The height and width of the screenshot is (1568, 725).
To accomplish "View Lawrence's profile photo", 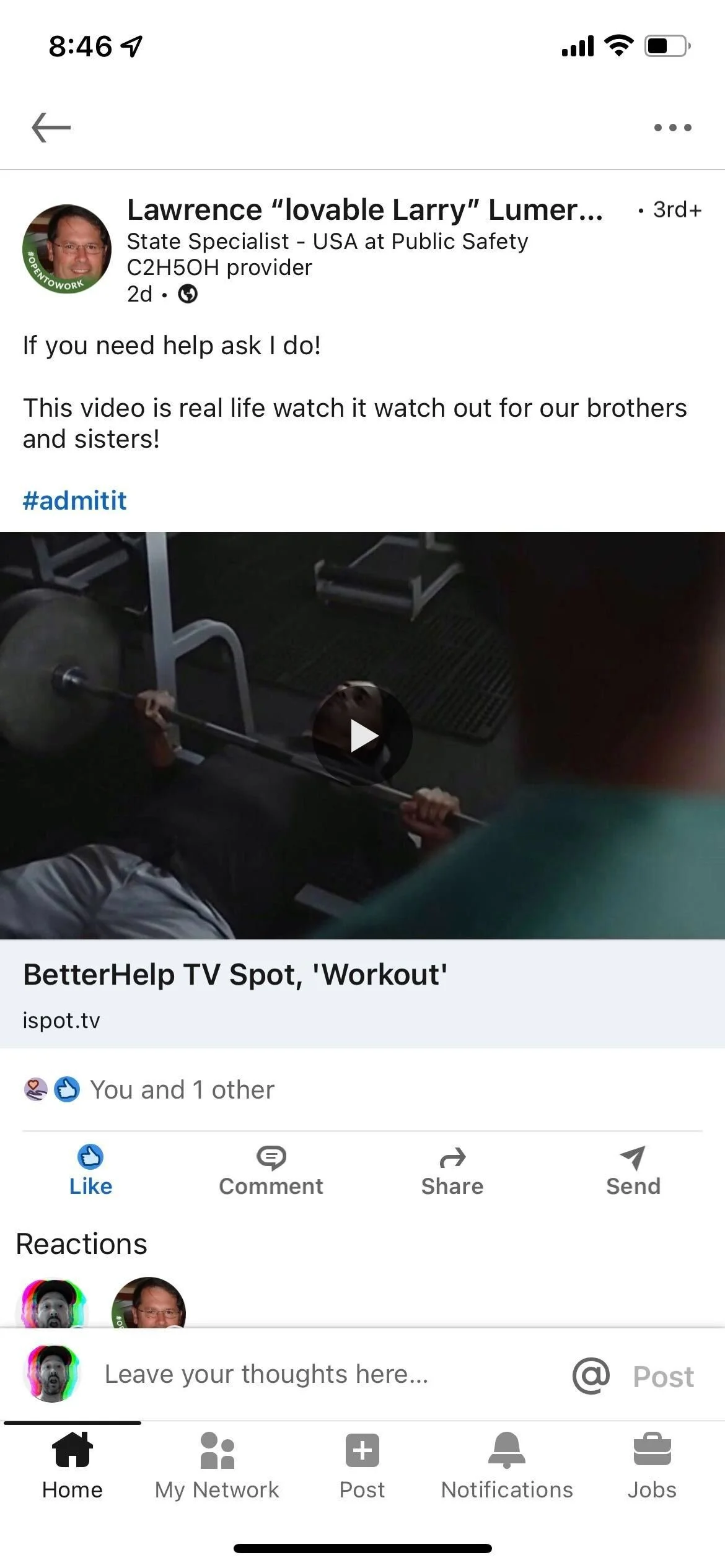I will pyautogui.click(x=67, y=249).
